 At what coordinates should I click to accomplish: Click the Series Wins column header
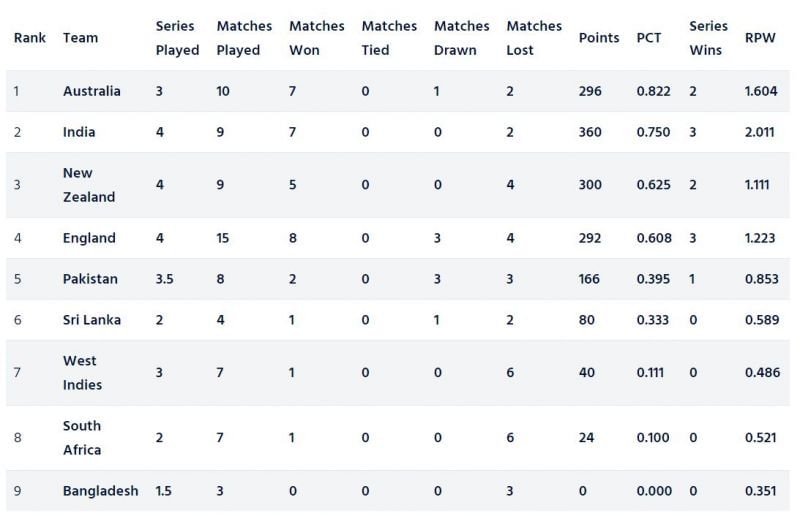point(707,38)
